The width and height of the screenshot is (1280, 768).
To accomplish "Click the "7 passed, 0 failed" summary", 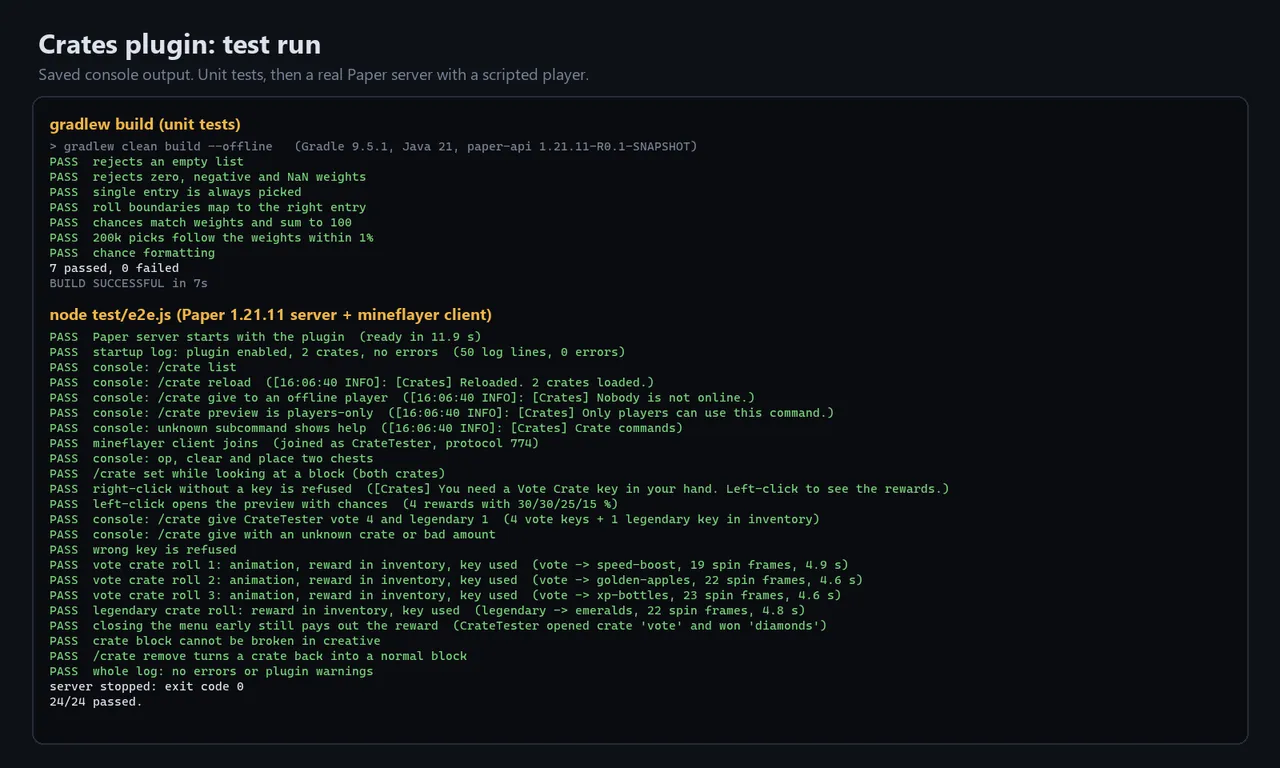I will (114, 268).
